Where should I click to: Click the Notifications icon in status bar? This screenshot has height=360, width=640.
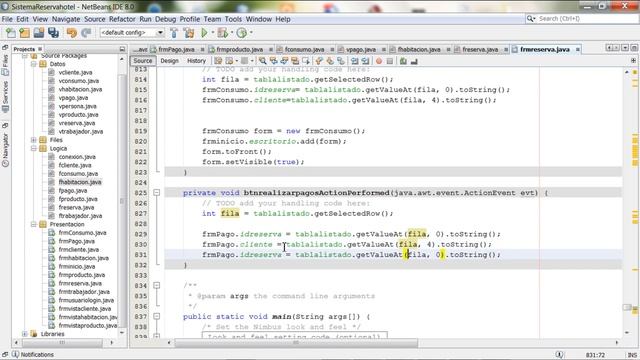tap(15, 354)
